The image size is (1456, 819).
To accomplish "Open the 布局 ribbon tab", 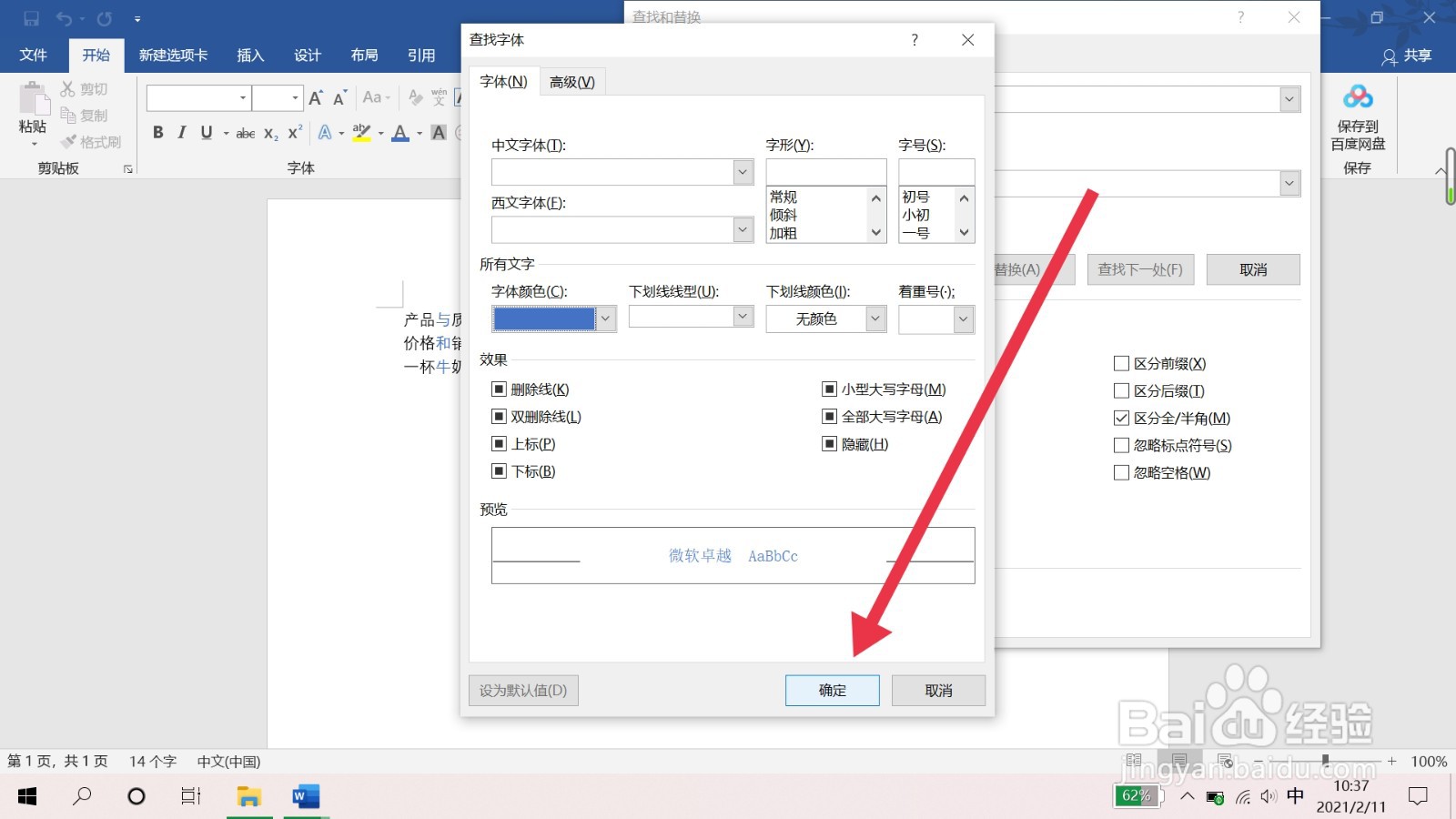I will (364, 56).
